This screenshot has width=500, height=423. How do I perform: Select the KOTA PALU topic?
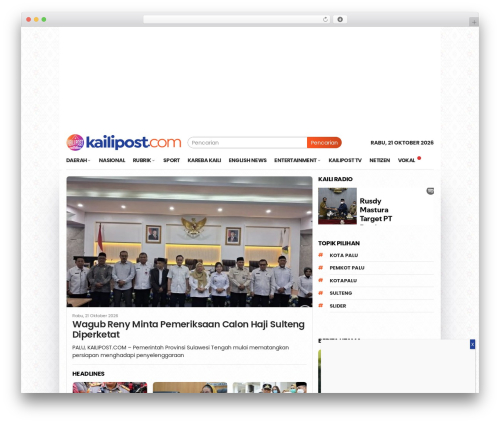[344, 255]
